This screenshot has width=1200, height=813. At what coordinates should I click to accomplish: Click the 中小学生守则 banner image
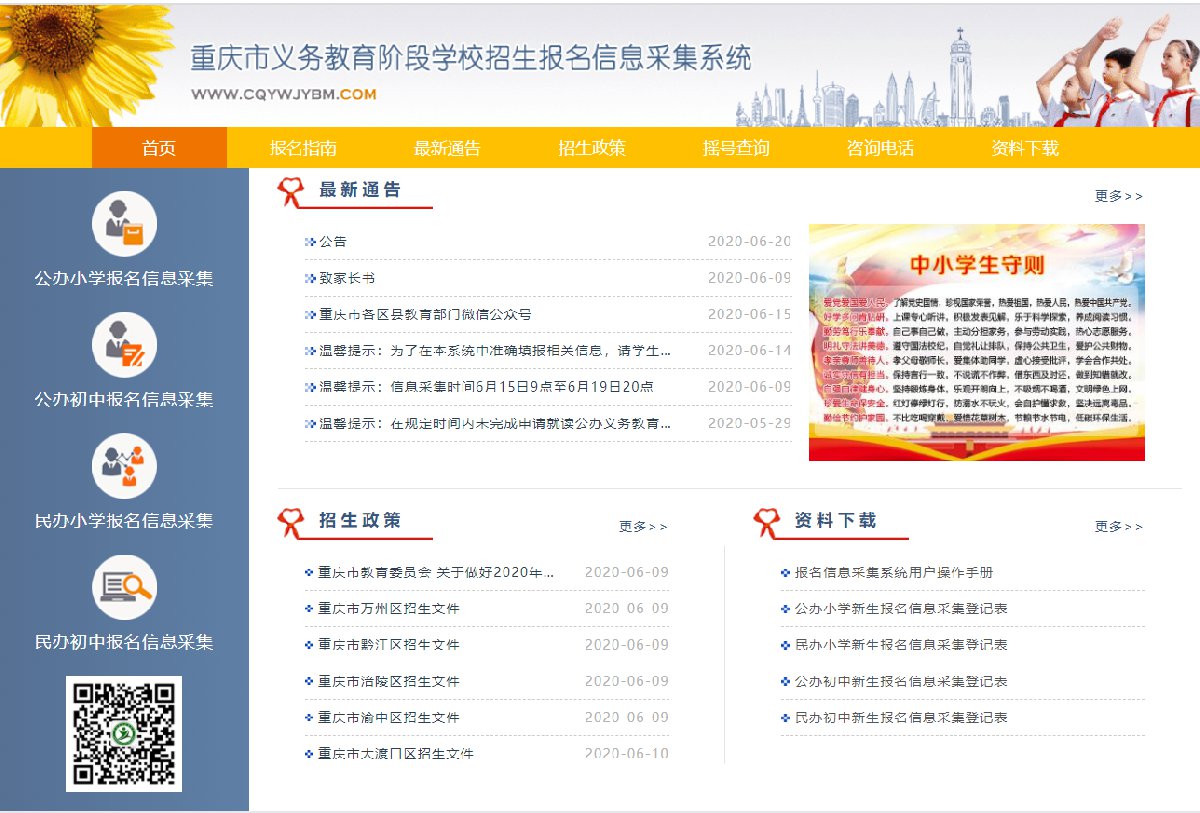point(976,342)
